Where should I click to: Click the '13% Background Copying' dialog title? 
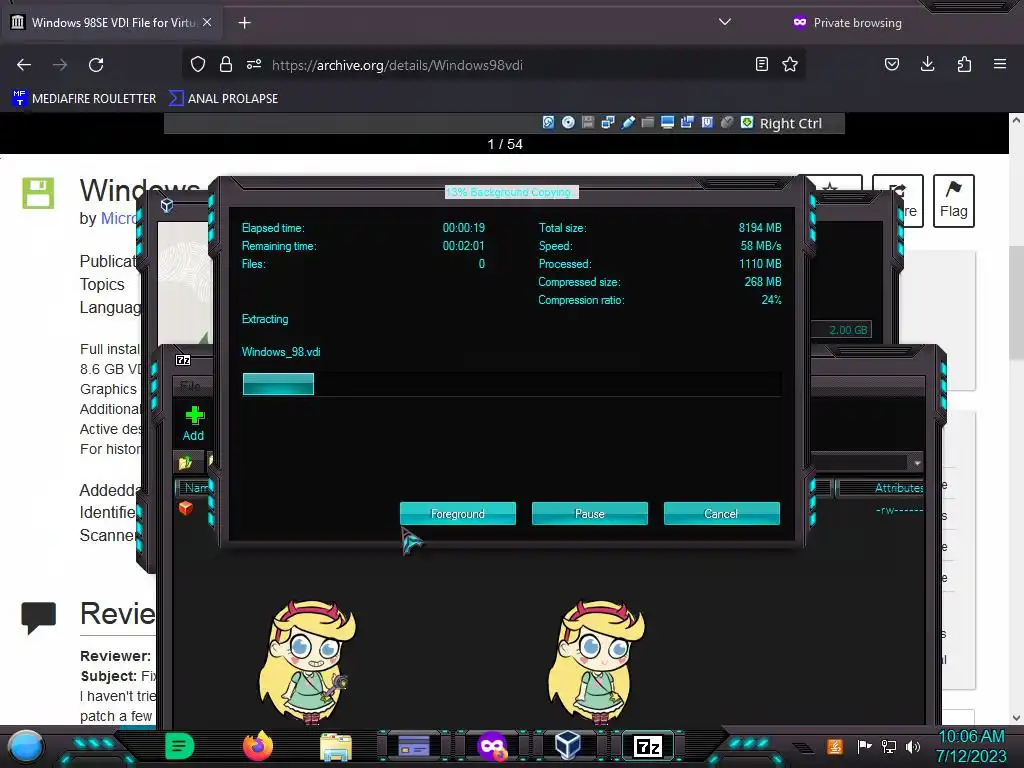511,192
